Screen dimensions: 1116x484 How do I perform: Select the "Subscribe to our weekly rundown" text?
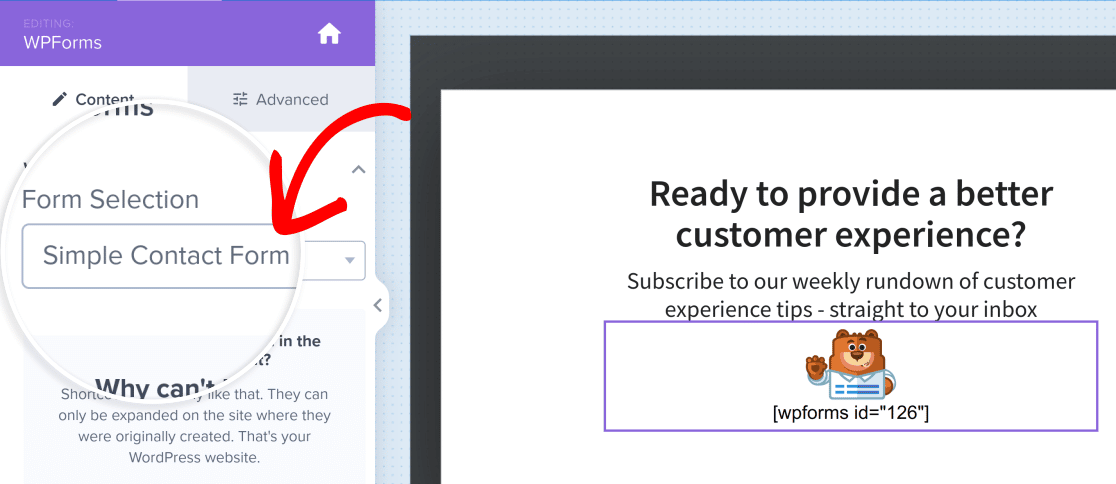(x=851, y=295)
